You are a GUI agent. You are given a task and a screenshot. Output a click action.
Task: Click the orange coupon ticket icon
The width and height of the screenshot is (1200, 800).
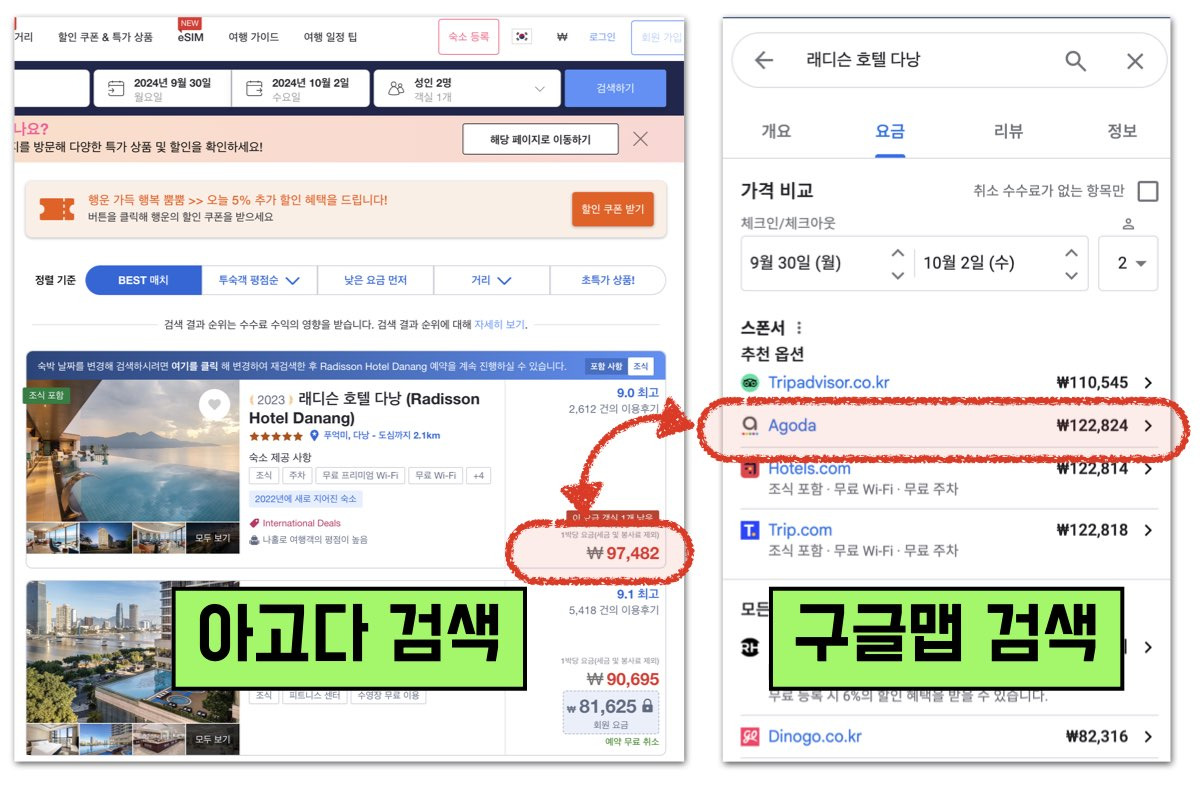tap(57, 209)
